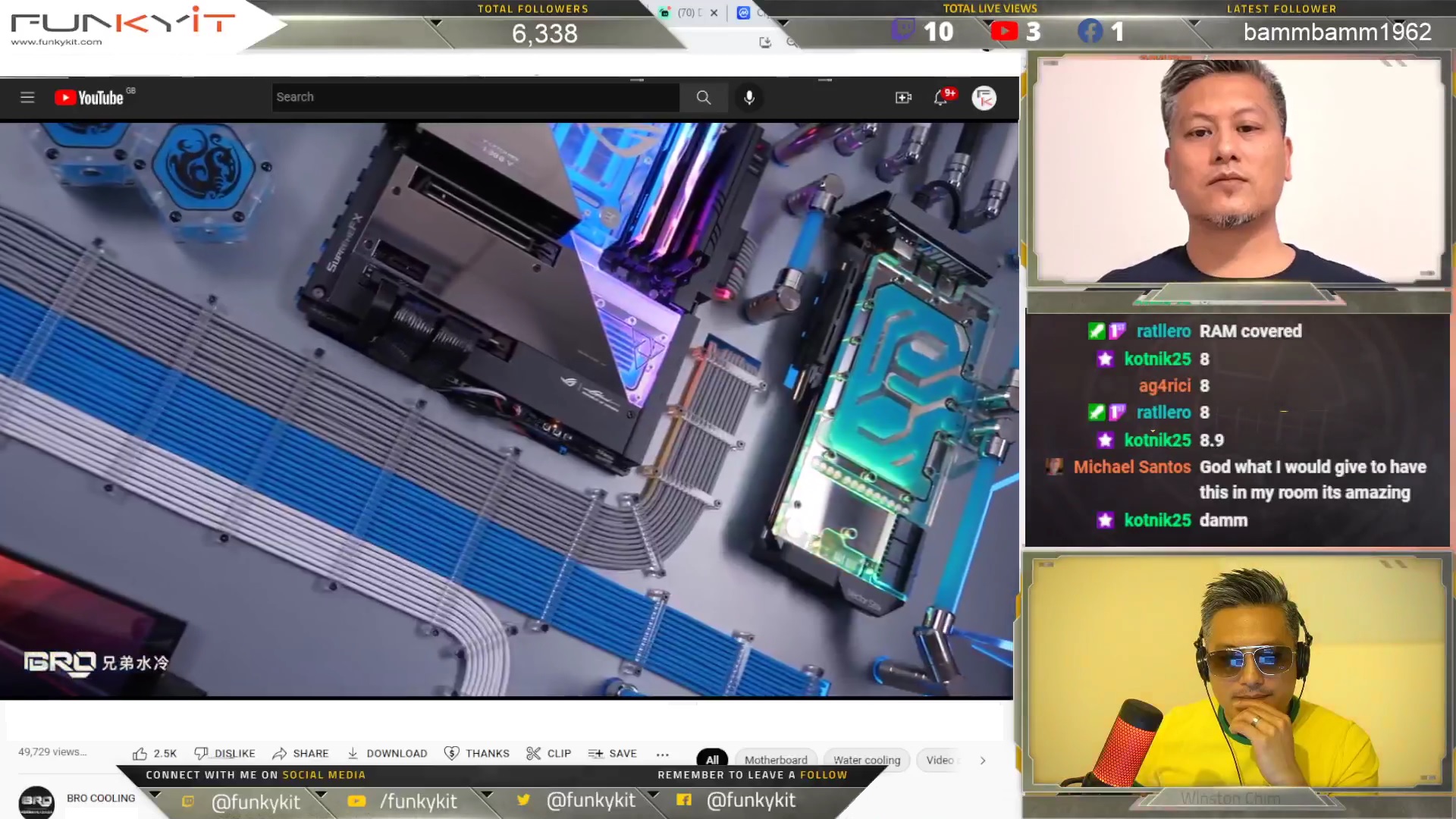Image resolution: width=1456 pixels, height=819 pixels.
Task: Advance filter chips with right chevron
Action: [983, 760]
